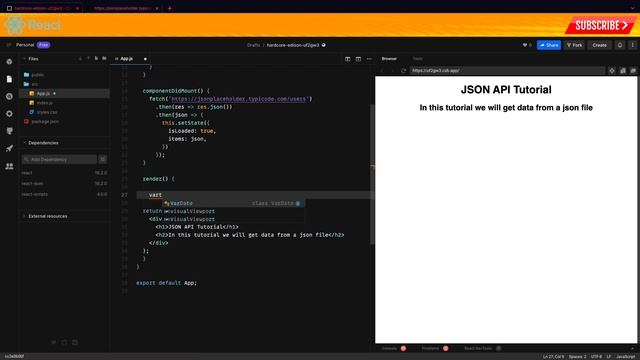Image resolution: width=640 pixels, height=360 pixels.
Task: Click the preview forward arrow
Action: [x=392, y=71]
